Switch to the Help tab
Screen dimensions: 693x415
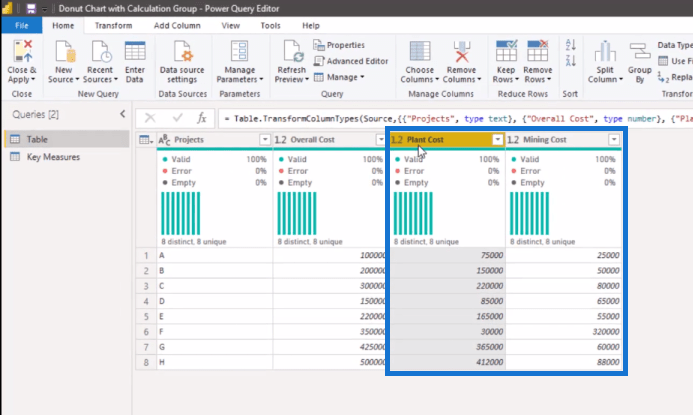311,26
